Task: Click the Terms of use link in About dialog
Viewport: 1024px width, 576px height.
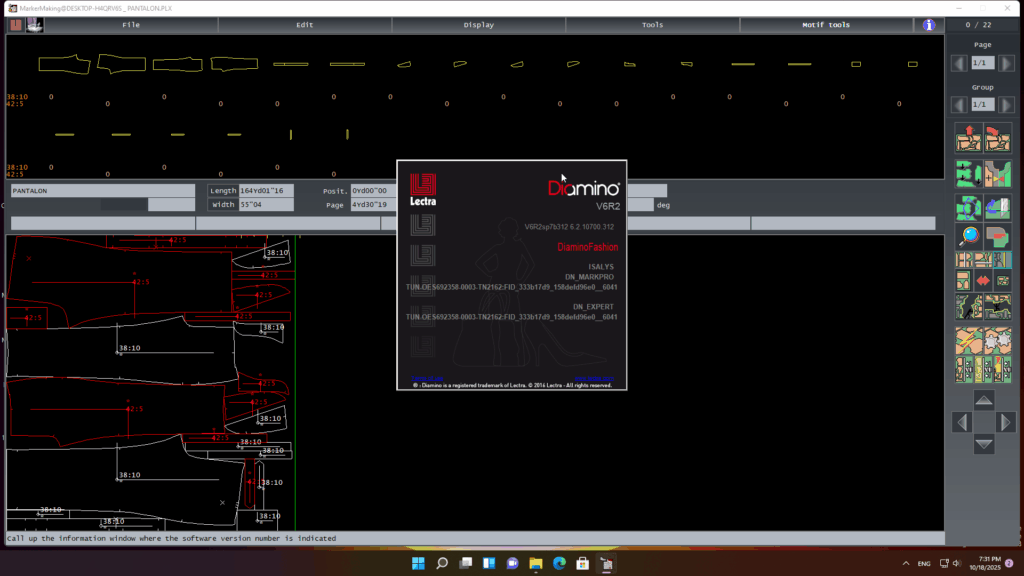Action: tap(428, 378)
